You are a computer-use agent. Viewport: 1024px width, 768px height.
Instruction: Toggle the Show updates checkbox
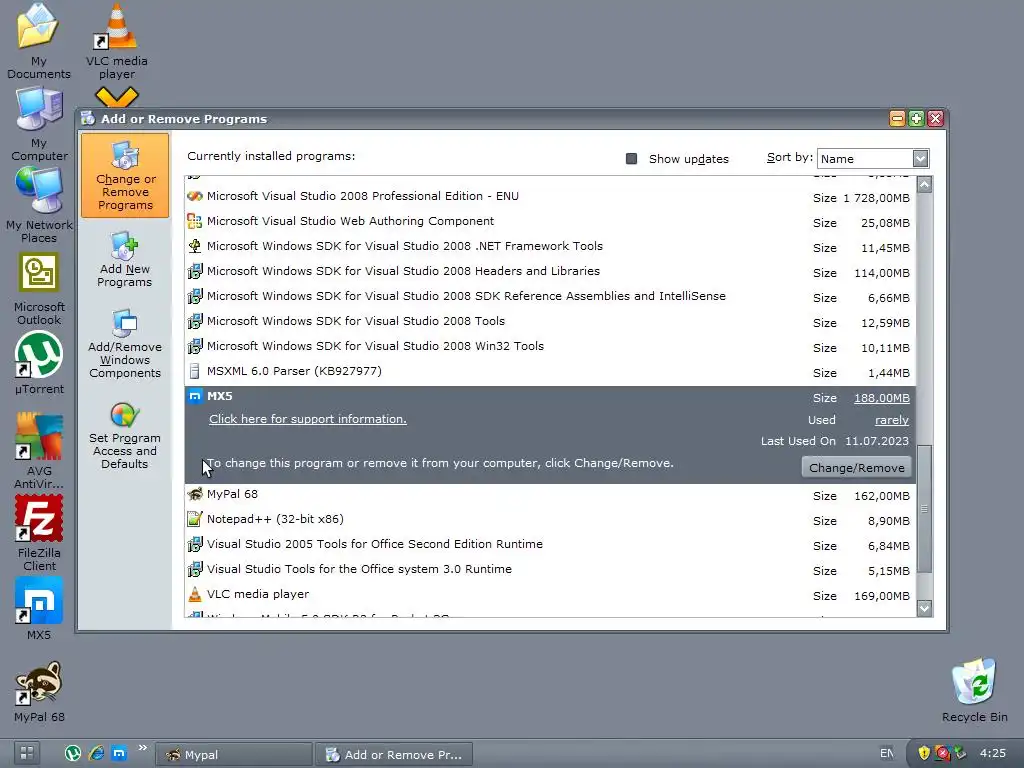pyautogui.click(x=632, y=159)
